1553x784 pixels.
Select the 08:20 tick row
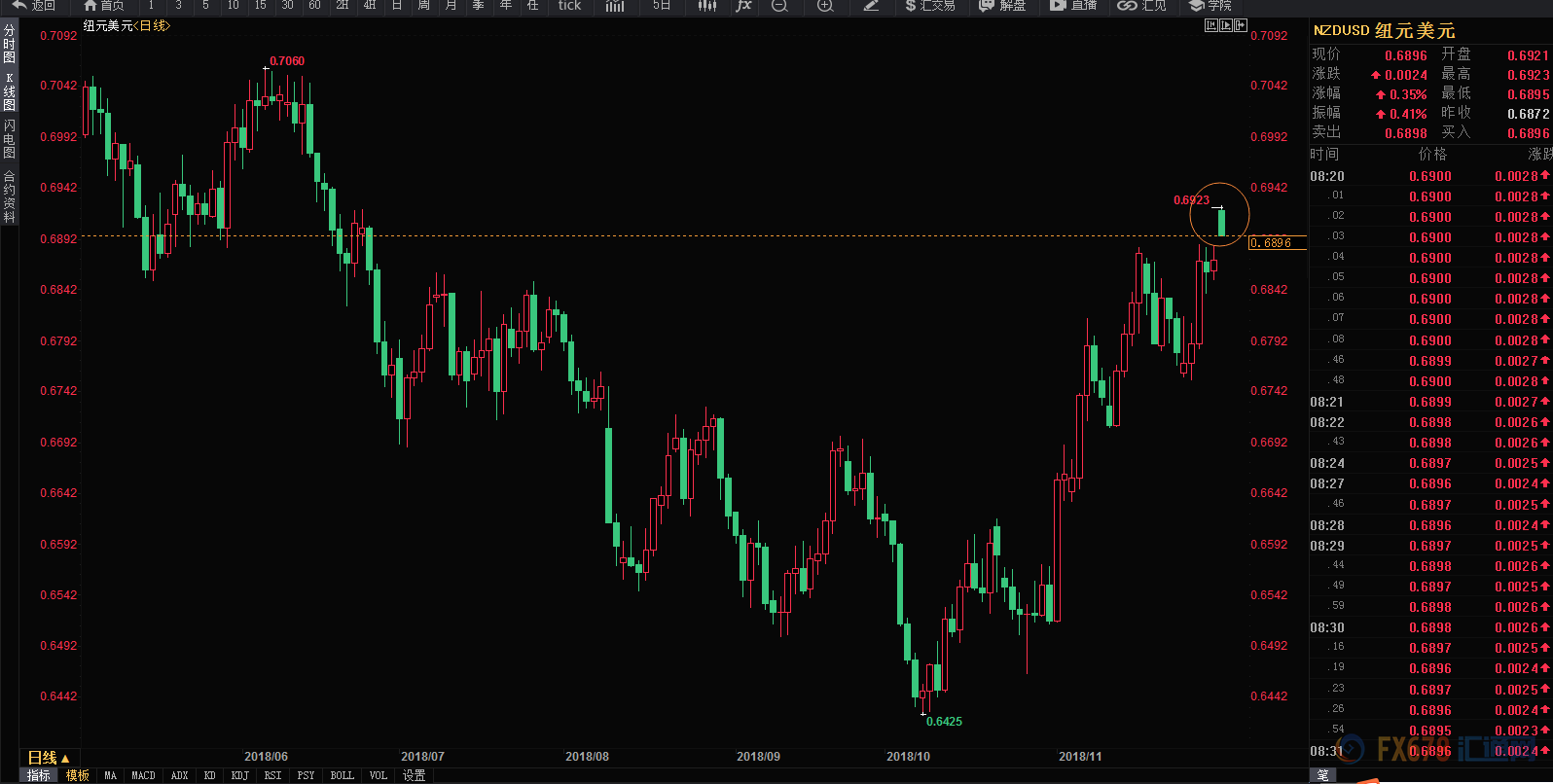point(1430,176)
